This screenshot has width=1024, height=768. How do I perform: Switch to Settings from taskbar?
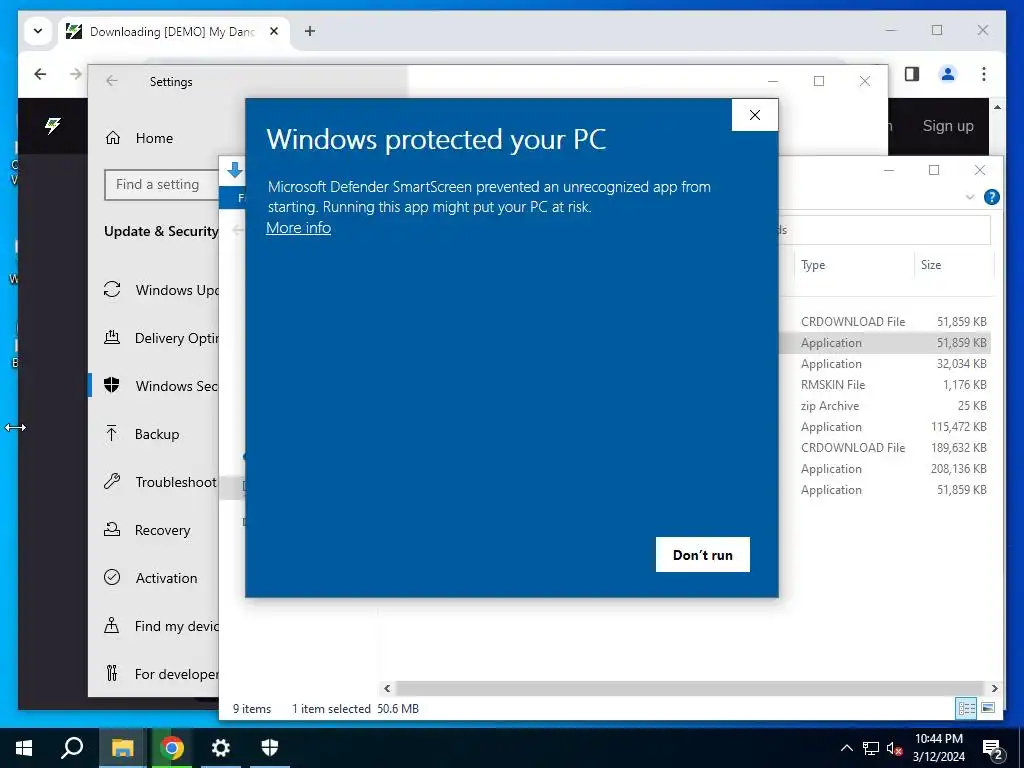221,748
